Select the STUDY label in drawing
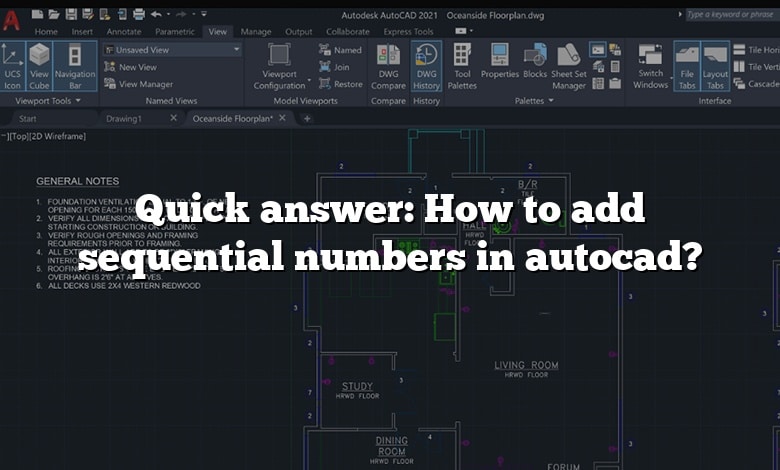Screen dimensions: 780x470 click(357, 386)
